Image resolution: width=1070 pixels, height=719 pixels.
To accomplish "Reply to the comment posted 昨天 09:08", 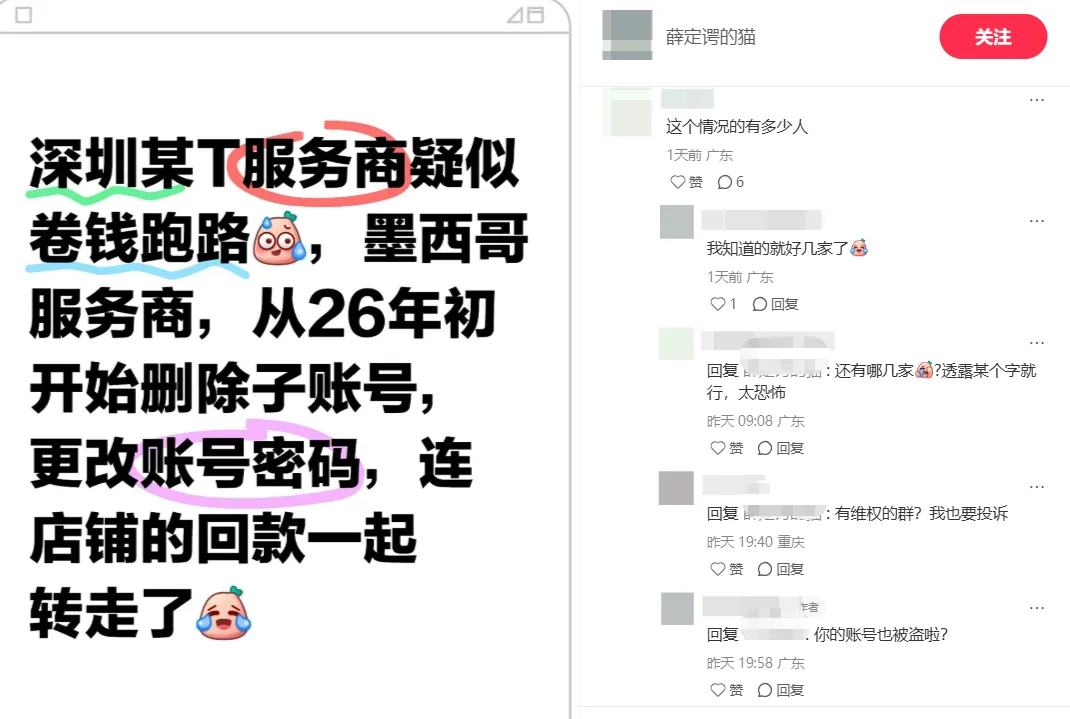I will click(x=781, y=448).
